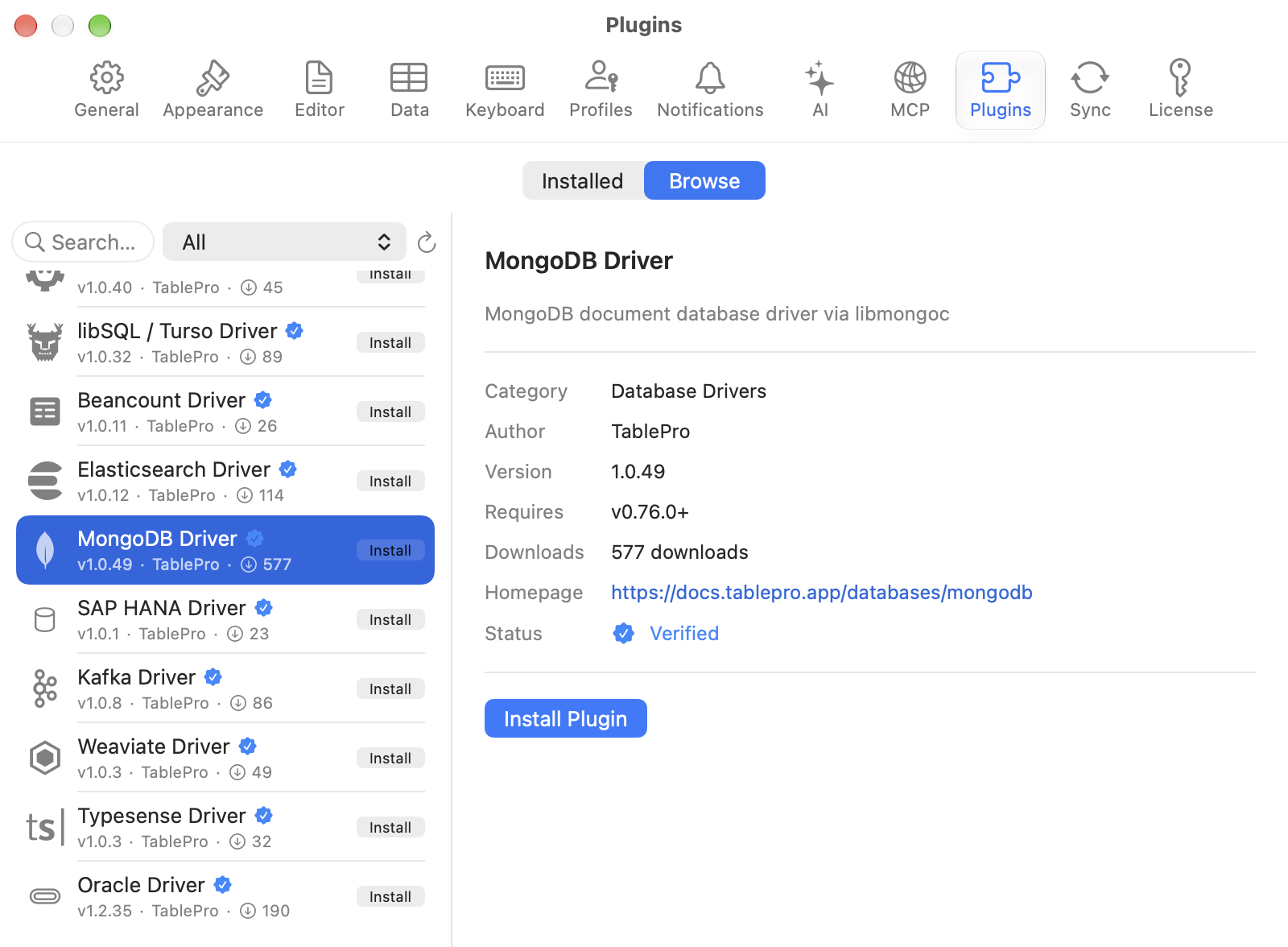This screenshot has width=1288, height=947.
Task: Install the Kafka Driver
Action: pos(390,689)
